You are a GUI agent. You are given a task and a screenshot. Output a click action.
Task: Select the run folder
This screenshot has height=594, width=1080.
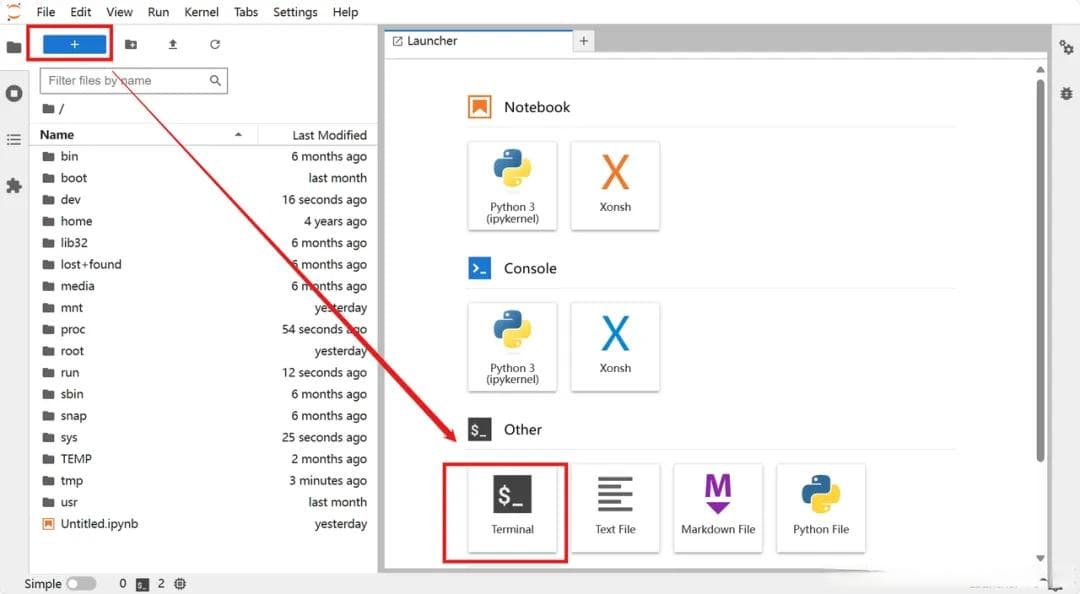click(x=203, y=372)
